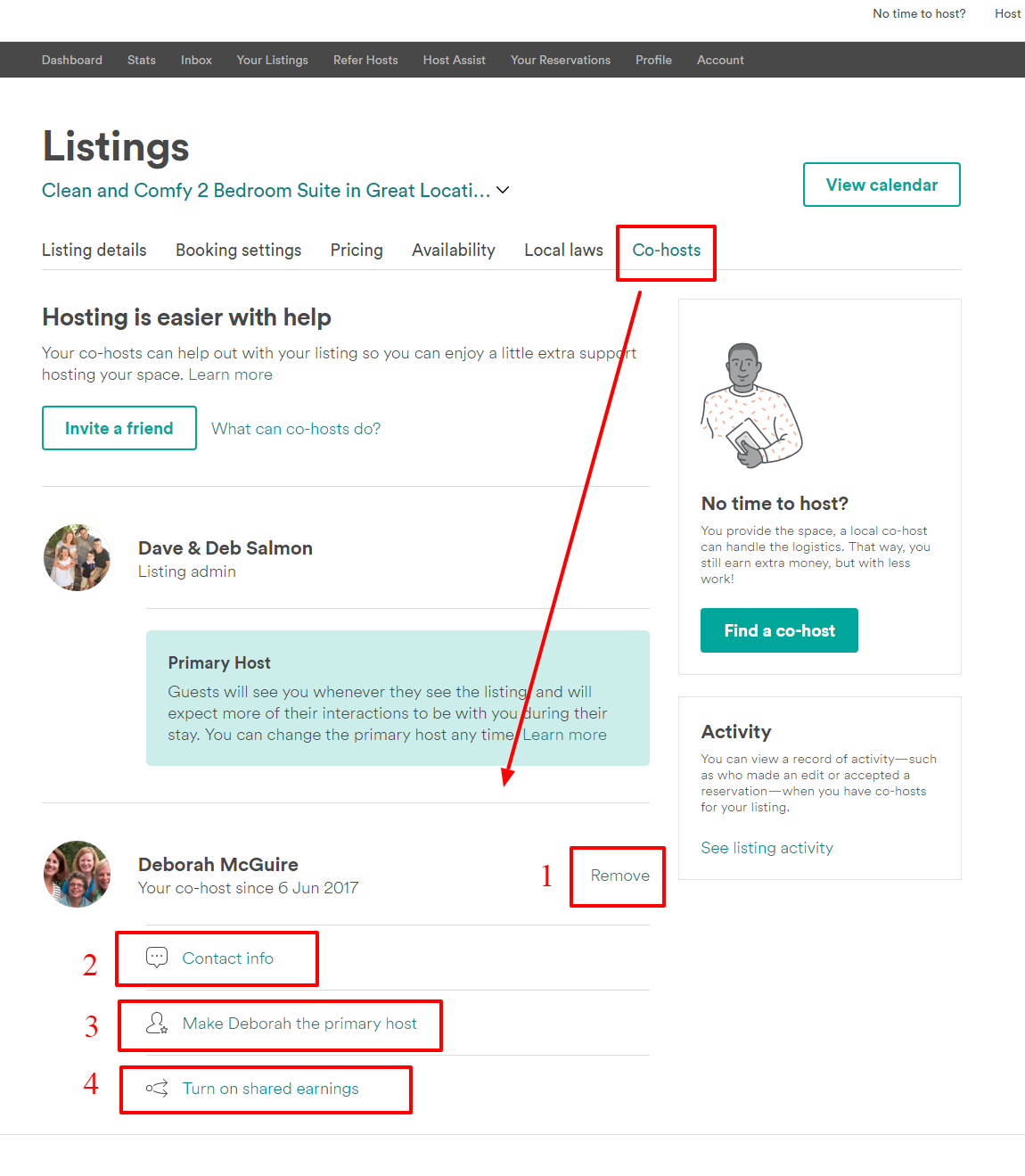Remove Deborah McGuire as co-host

[x=619, y=876]
